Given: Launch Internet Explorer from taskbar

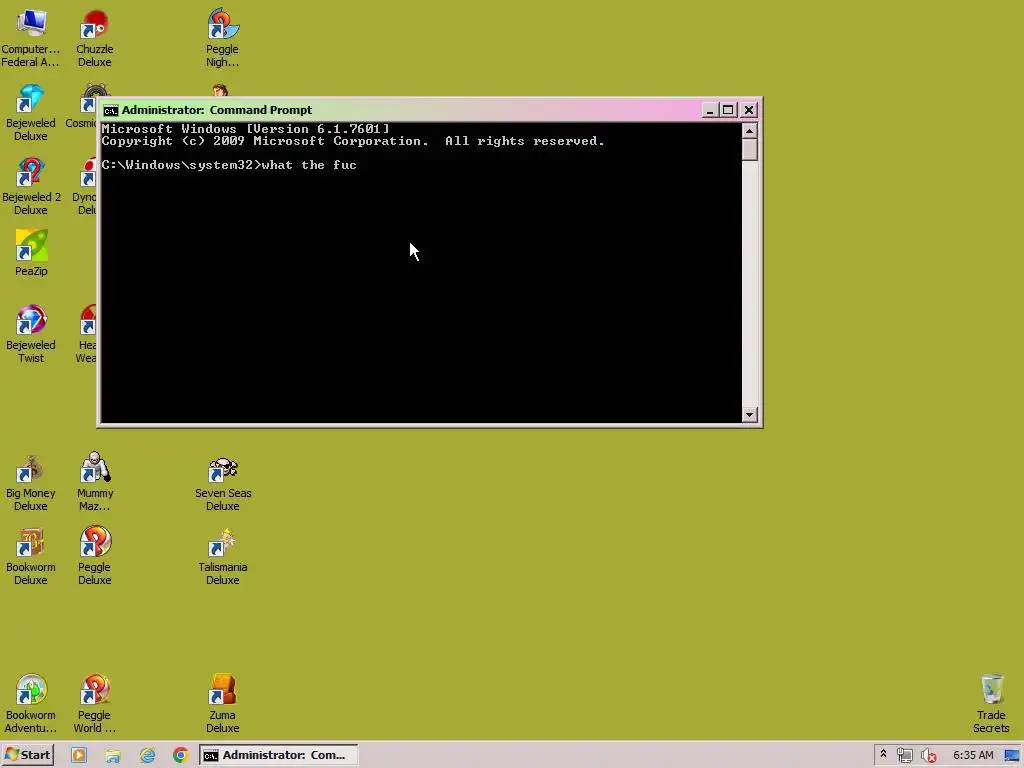Looking at the screenshot, I should (x=147, y=755).
